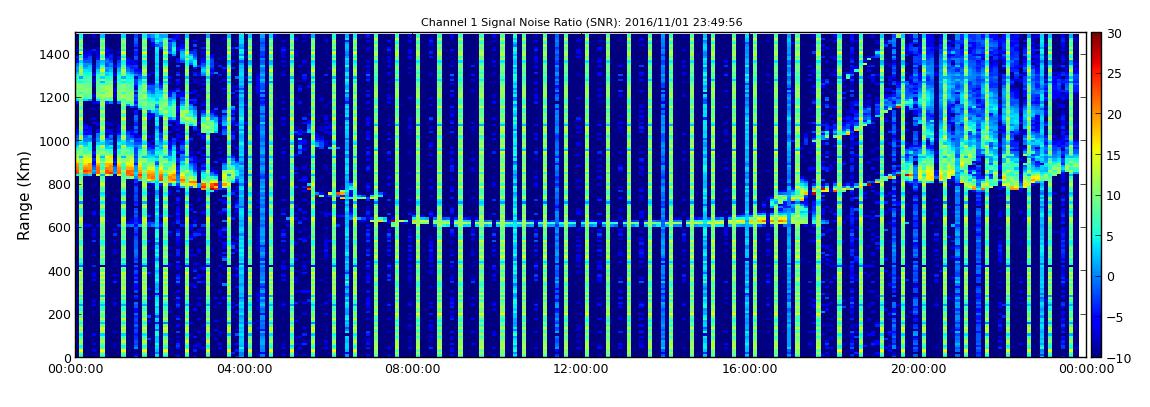Image resolution: width=1150 pixels, height=407 pixels.
Task: Click the colorbar label 10
Action: tap(1115, 195)
